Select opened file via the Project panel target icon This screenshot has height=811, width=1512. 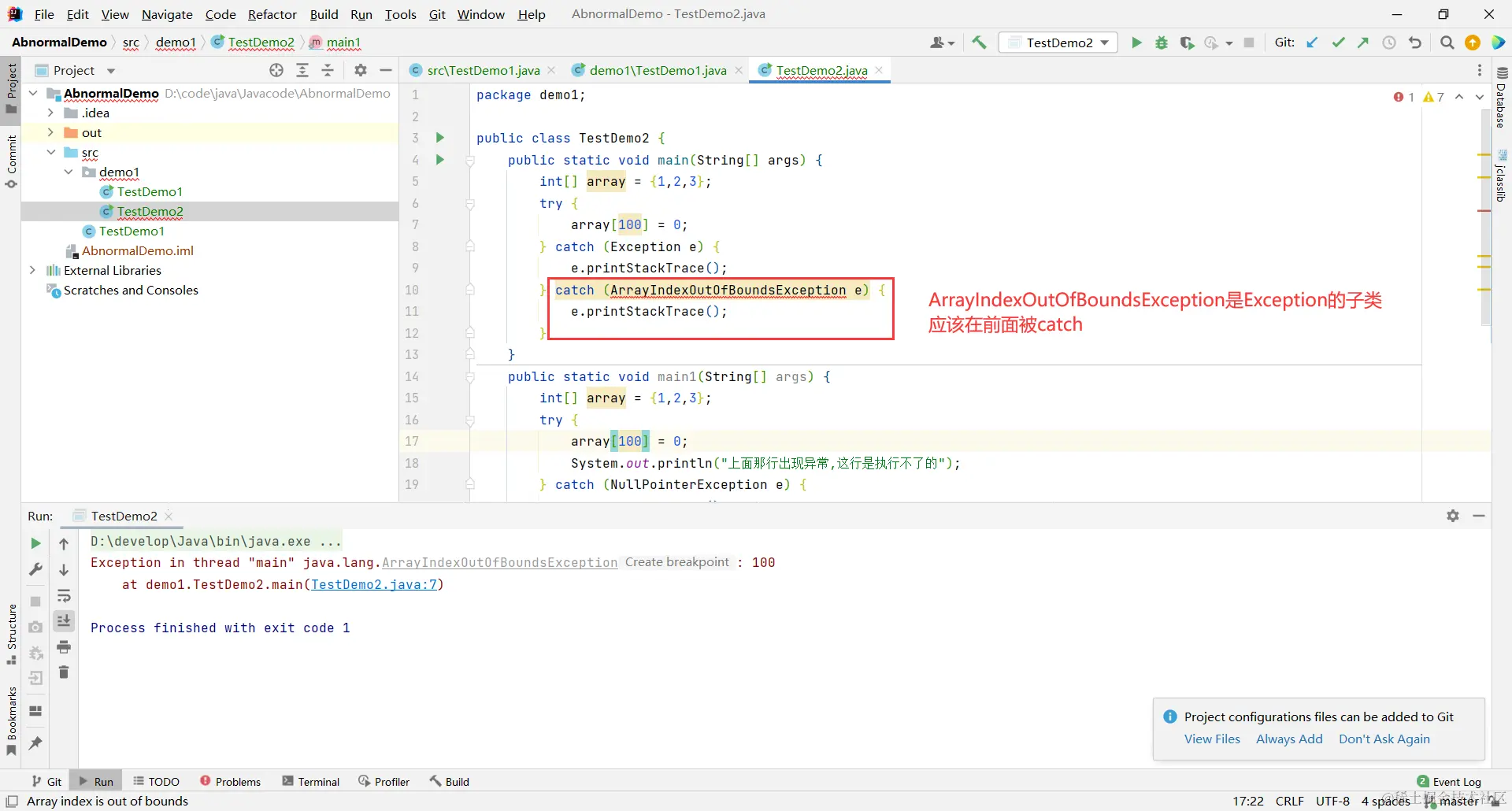[276, 70]
